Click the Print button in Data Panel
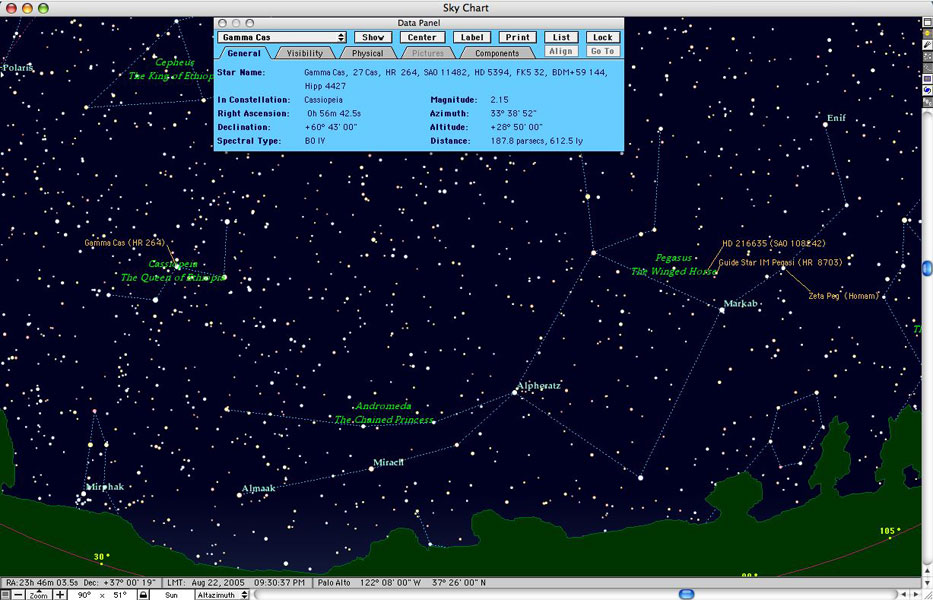This screenshot has width=933, height=600. point(518,37)
